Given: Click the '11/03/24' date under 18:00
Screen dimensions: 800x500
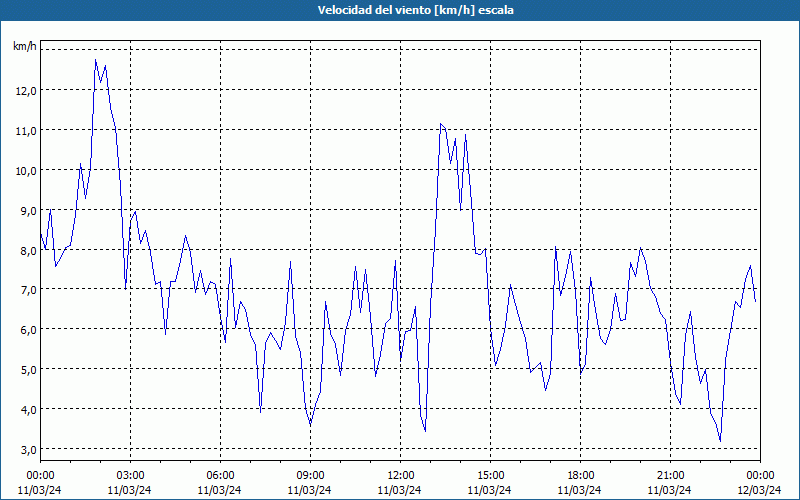Looking at the screenshot, I should pyautogui.click(x=580, y=490).
